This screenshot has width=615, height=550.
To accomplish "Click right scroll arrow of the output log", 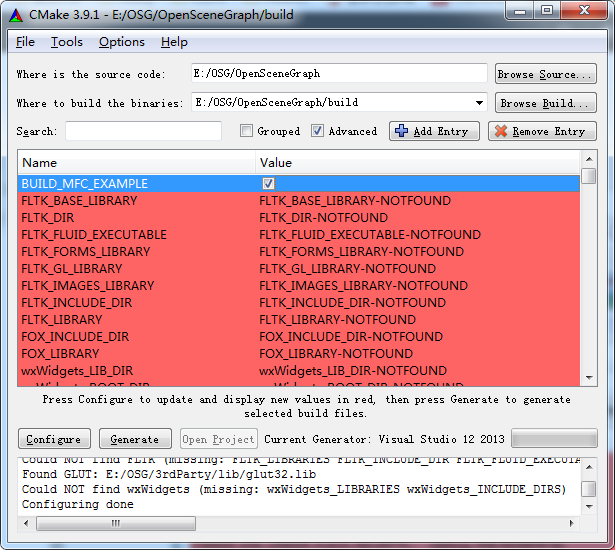I will coord(571,522).
